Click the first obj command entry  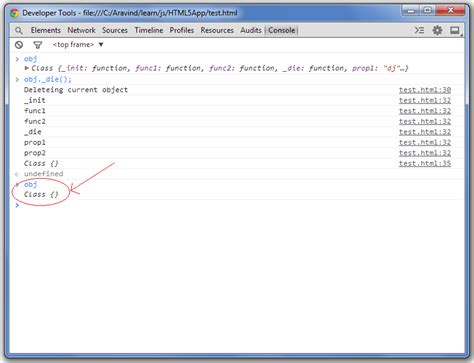click(x=30, y=59)
